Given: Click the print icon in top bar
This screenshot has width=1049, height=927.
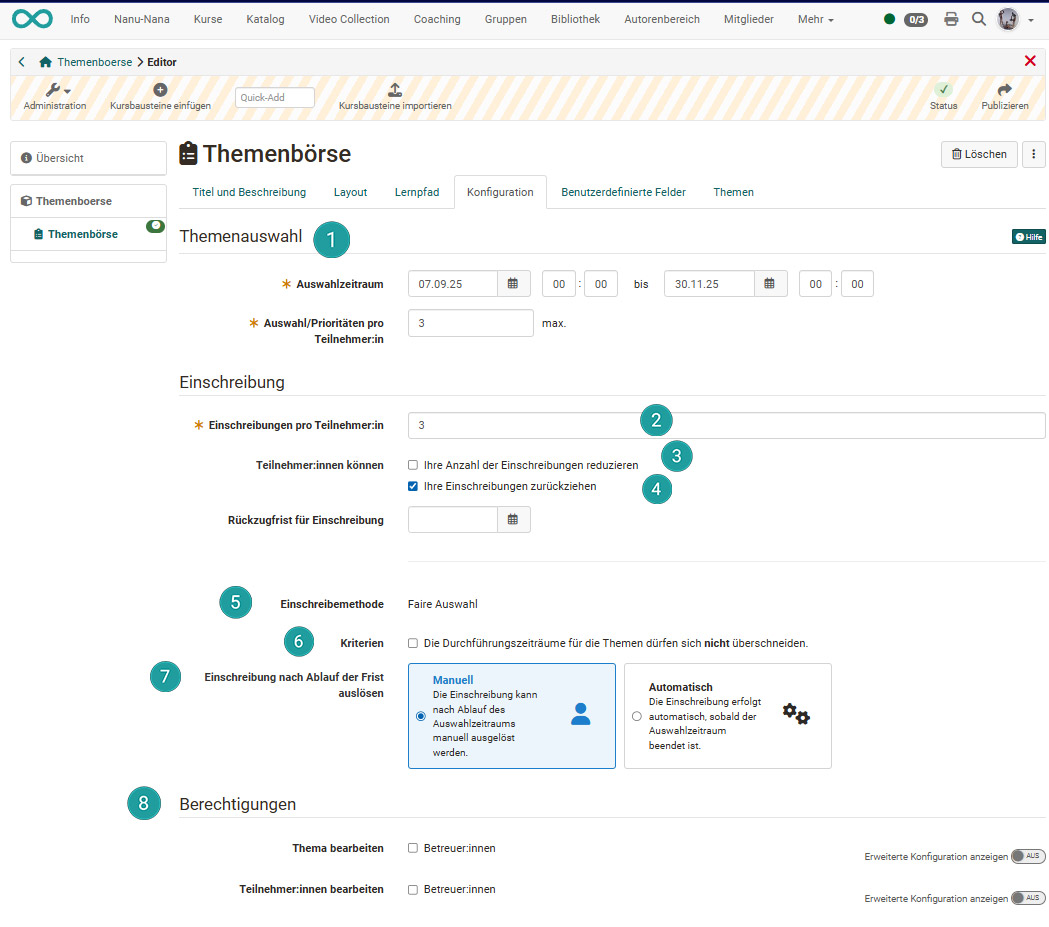Looking at the screenshot, I should point(951,19).
